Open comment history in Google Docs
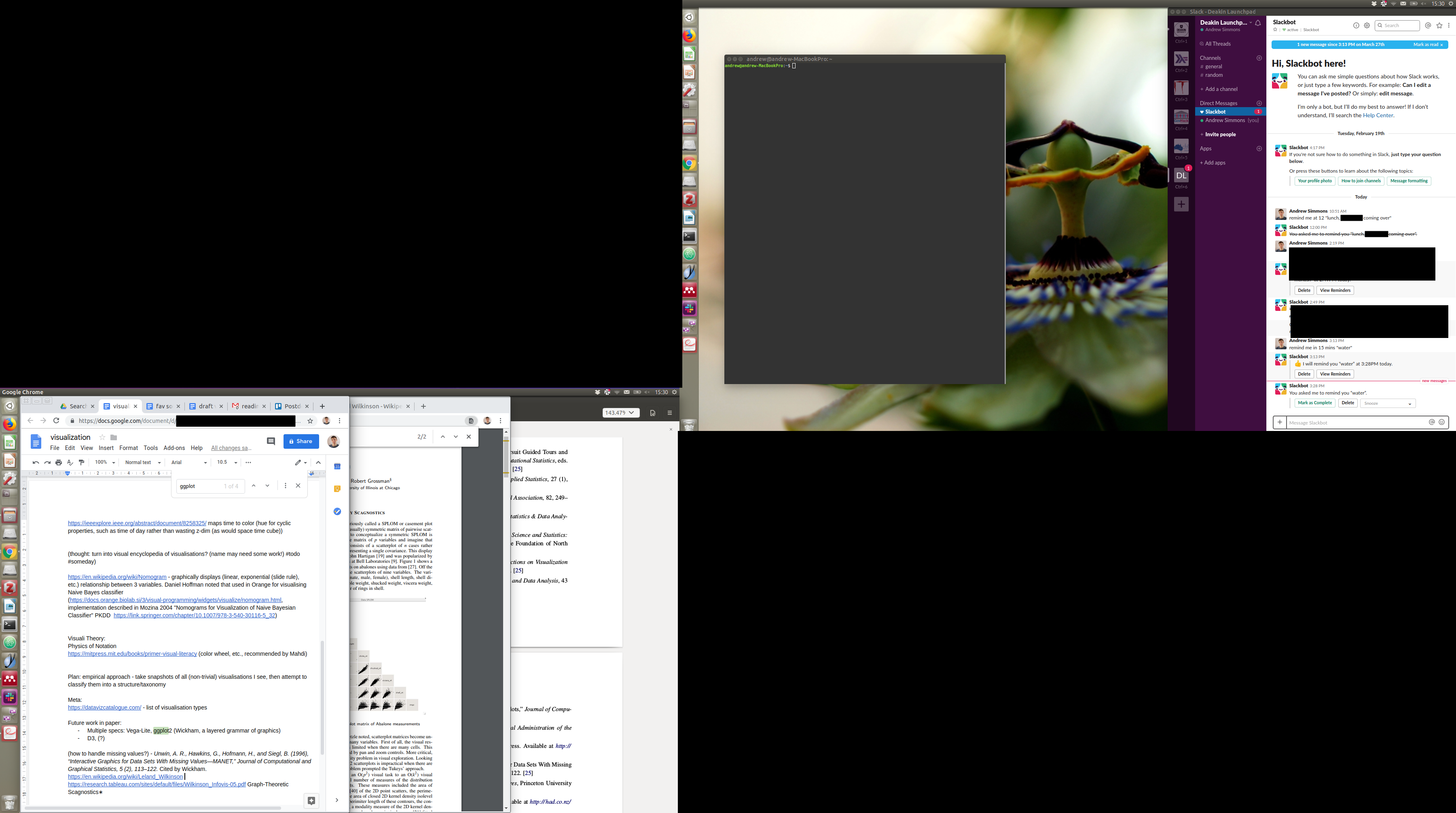Image resolution: width=1456 pixels, height=813 pixels. (x=271, y=441)
